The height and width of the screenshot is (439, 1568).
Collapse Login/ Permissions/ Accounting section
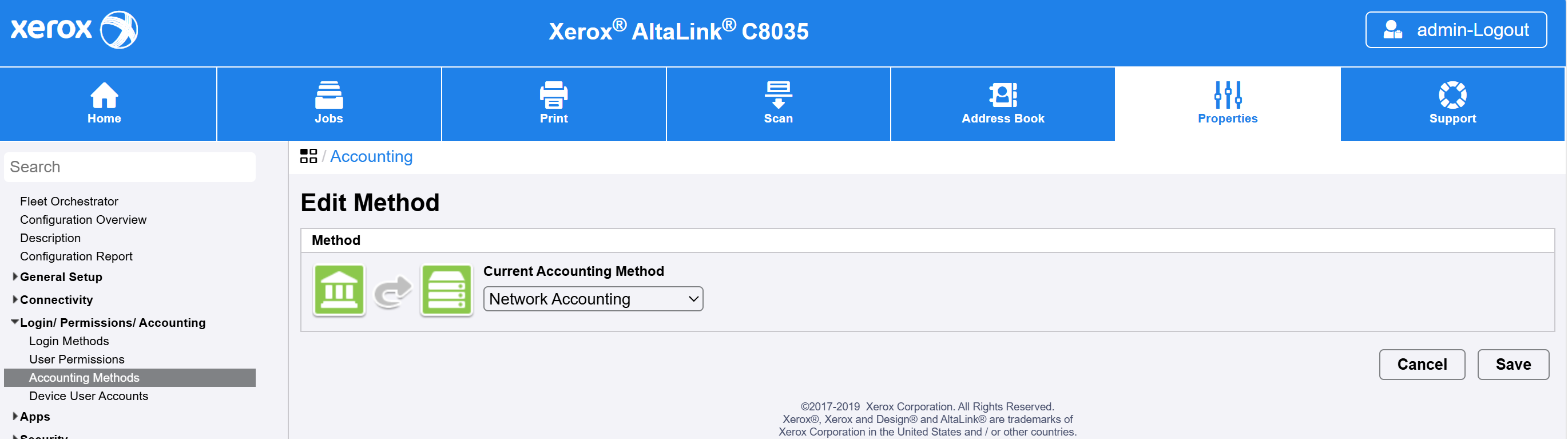pyautogui.click(x=15, y=322)
